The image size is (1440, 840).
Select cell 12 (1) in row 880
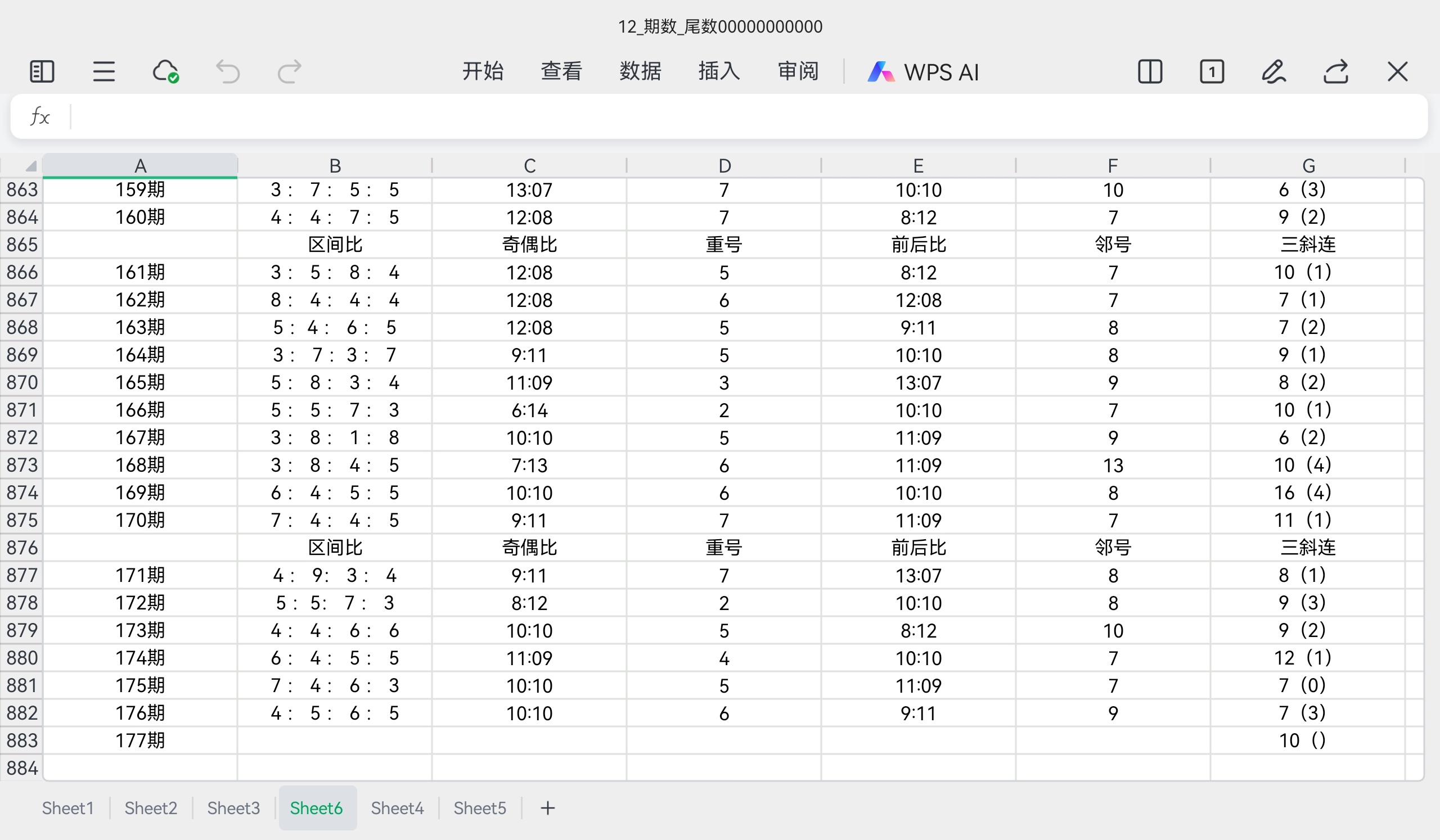pos(1308,658)
